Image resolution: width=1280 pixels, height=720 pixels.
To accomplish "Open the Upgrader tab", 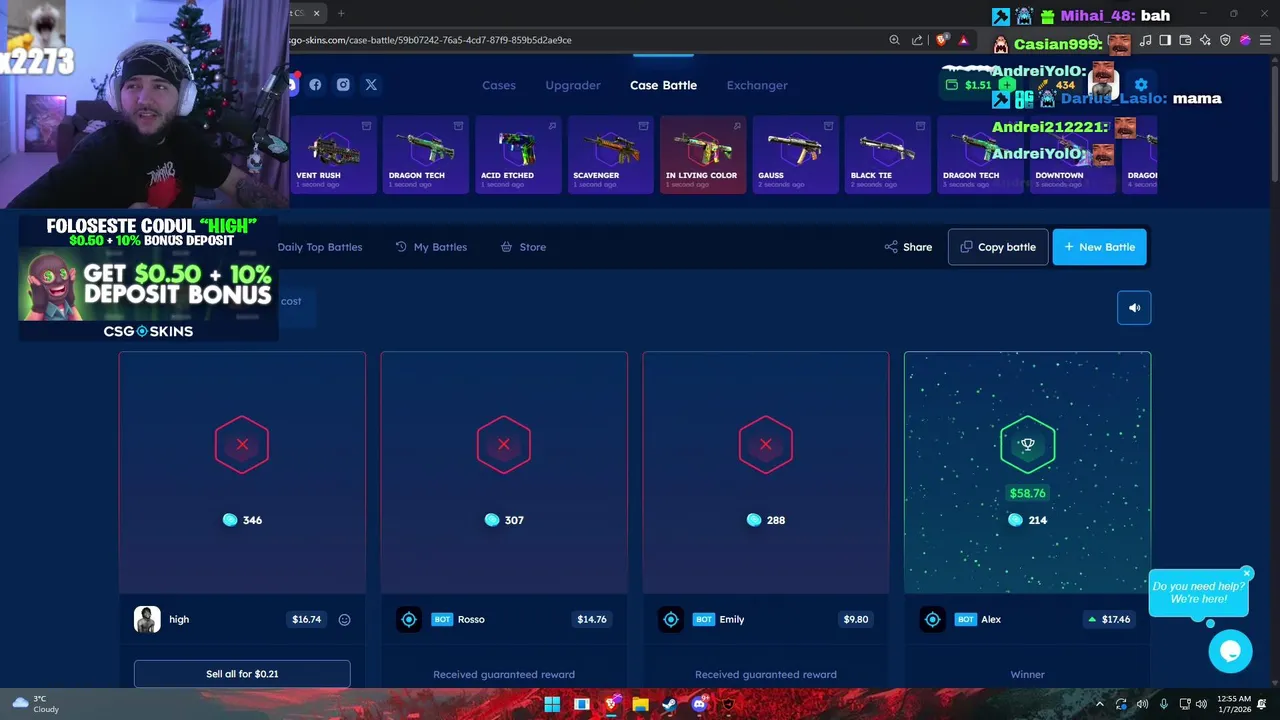I will tap(573, 85).
